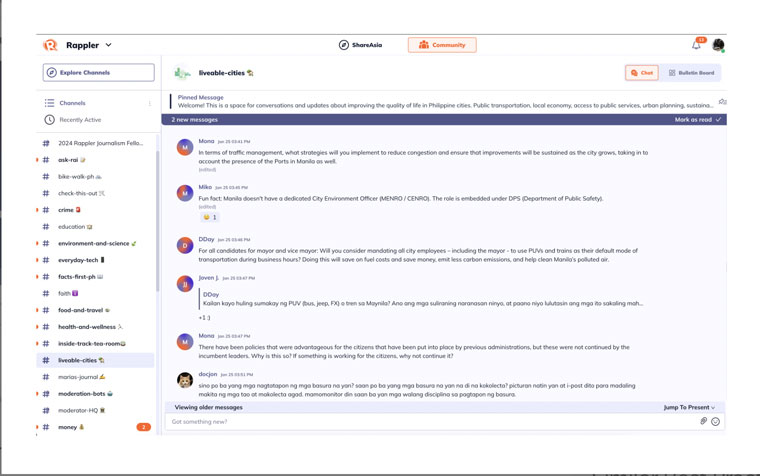Show Recently Active channels
Image resolution: width=760 pixels, height=476 pixels.
pos(73,120)
